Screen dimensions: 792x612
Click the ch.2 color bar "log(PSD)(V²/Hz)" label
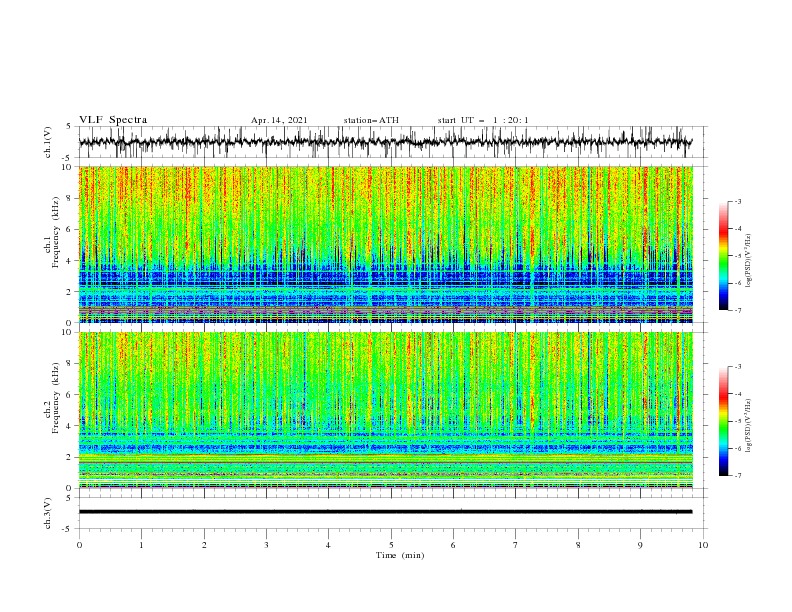(x=748, y=426)
